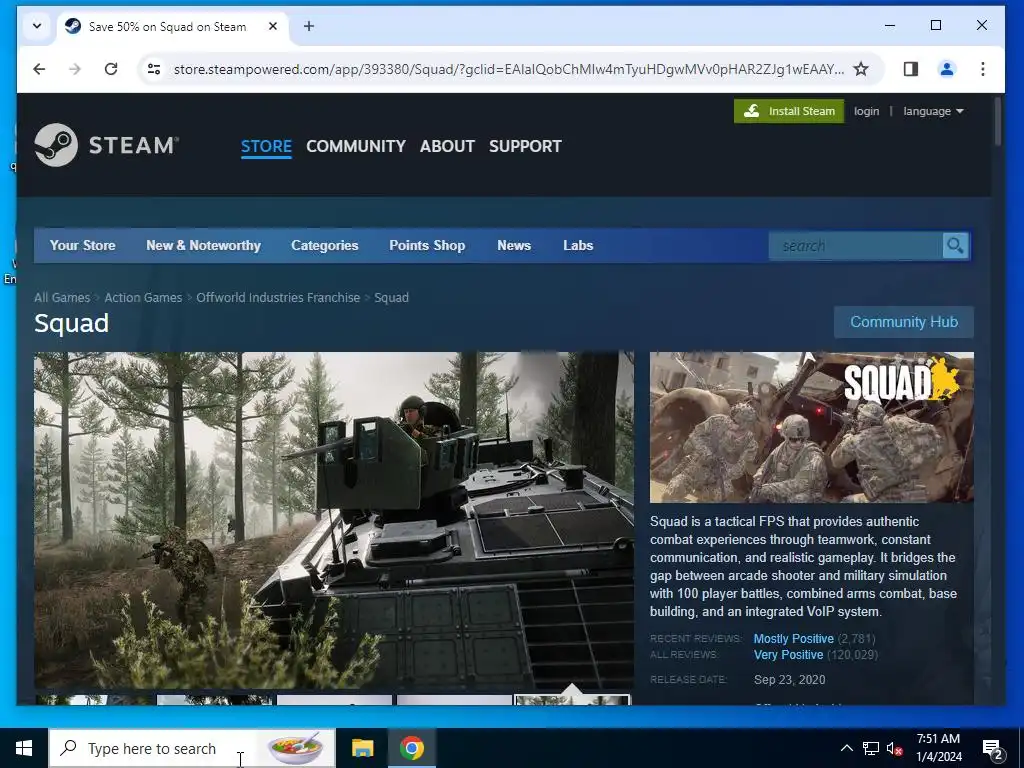Select the STORE menu item
1024x768 pixels.
click(x=266, y=146)
